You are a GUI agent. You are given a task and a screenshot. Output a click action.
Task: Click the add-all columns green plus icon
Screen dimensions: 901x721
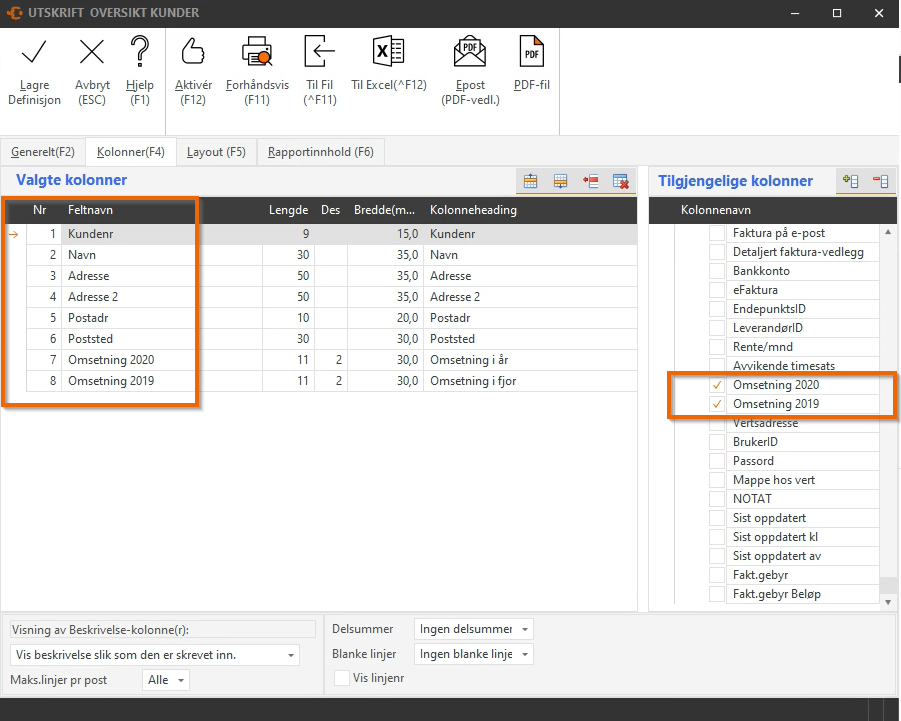click(x=851, y=181)
